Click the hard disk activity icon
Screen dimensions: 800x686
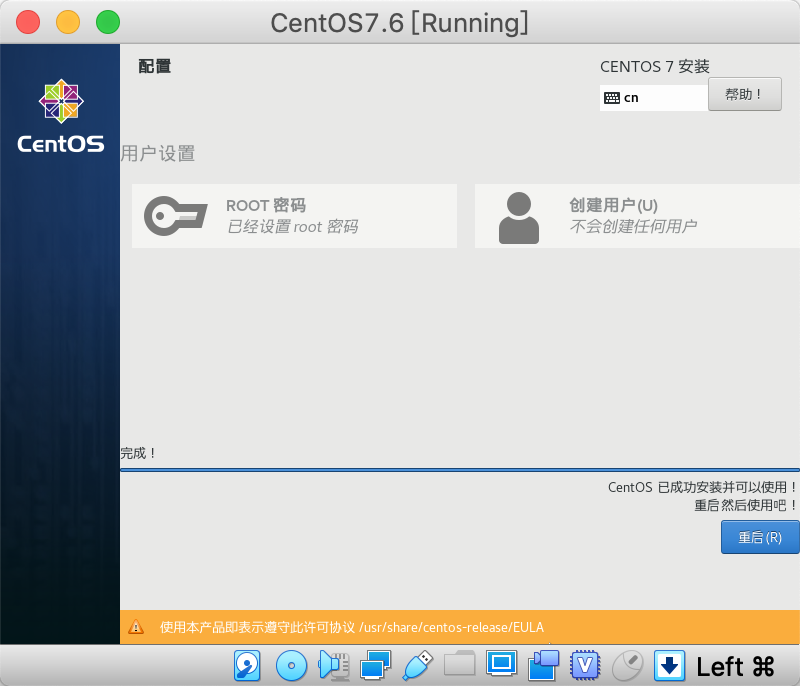click(x=247, y=666)
